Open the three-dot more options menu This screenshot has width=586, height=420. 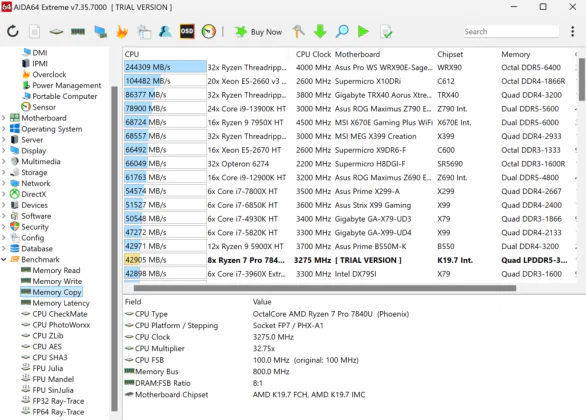point(572,31)
